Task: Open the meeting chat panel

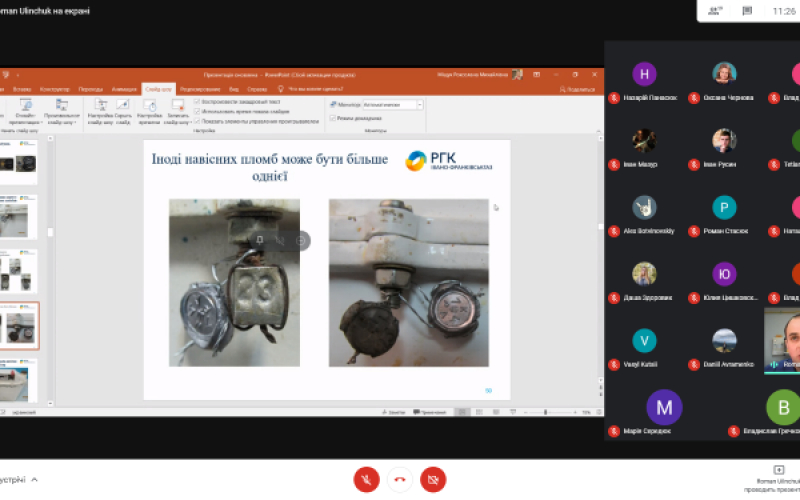Action: [747, 11]
